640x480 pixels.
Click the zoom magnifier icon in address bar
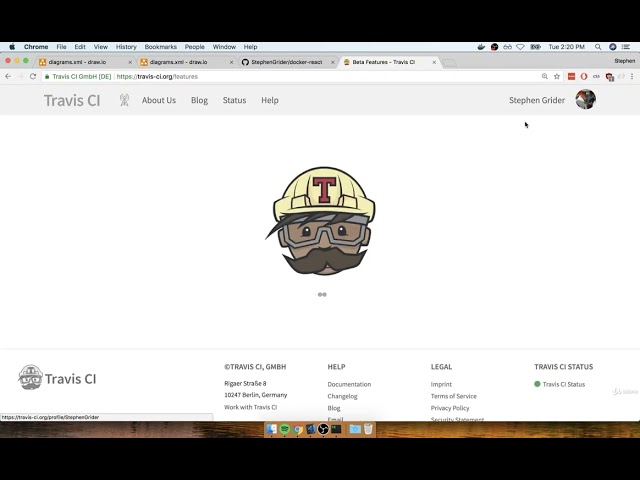tap(544, 76)
